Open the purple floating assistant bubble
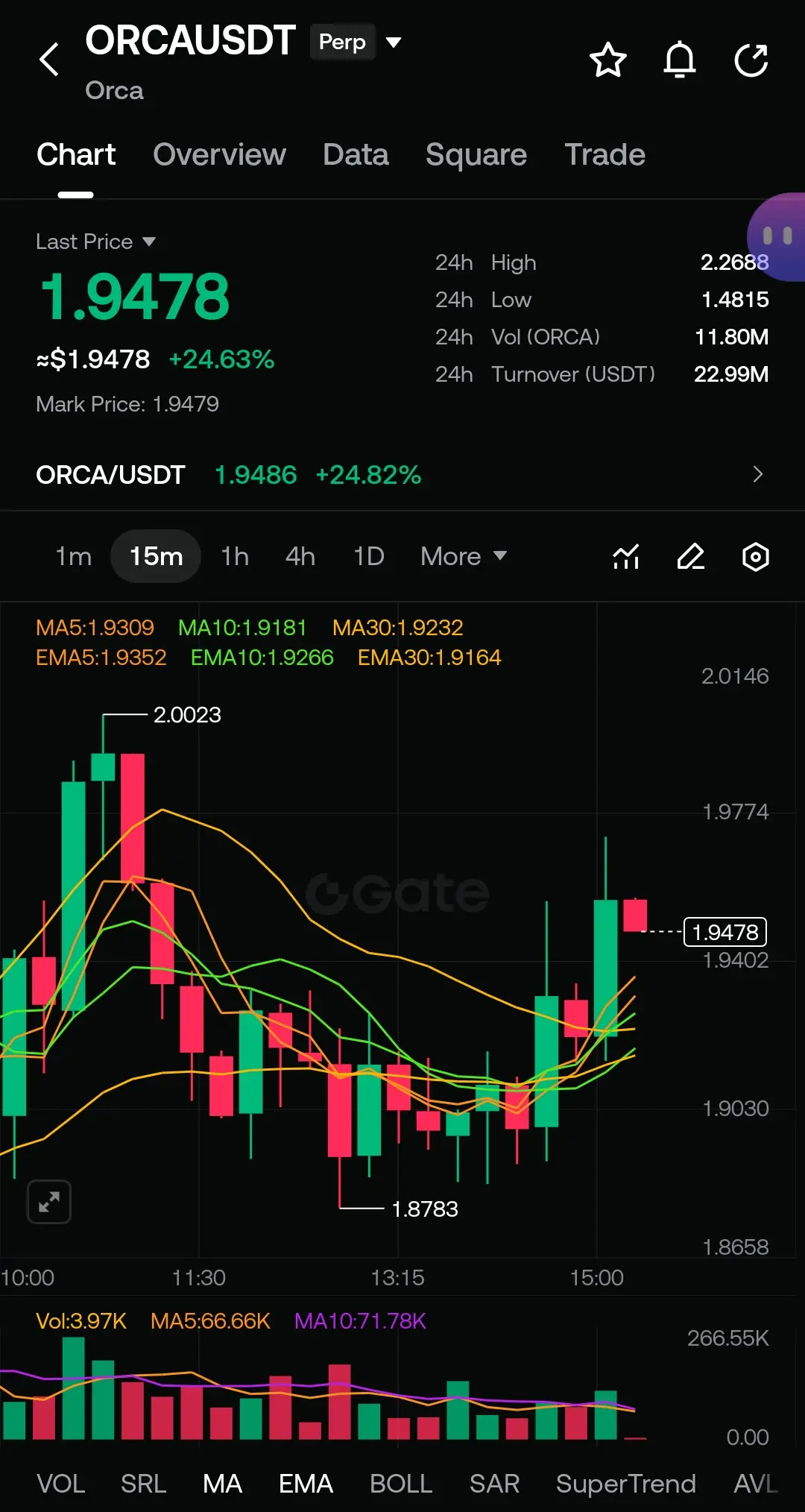The height and width of the screenshot is (1512, 805). [x=777, y=237]
